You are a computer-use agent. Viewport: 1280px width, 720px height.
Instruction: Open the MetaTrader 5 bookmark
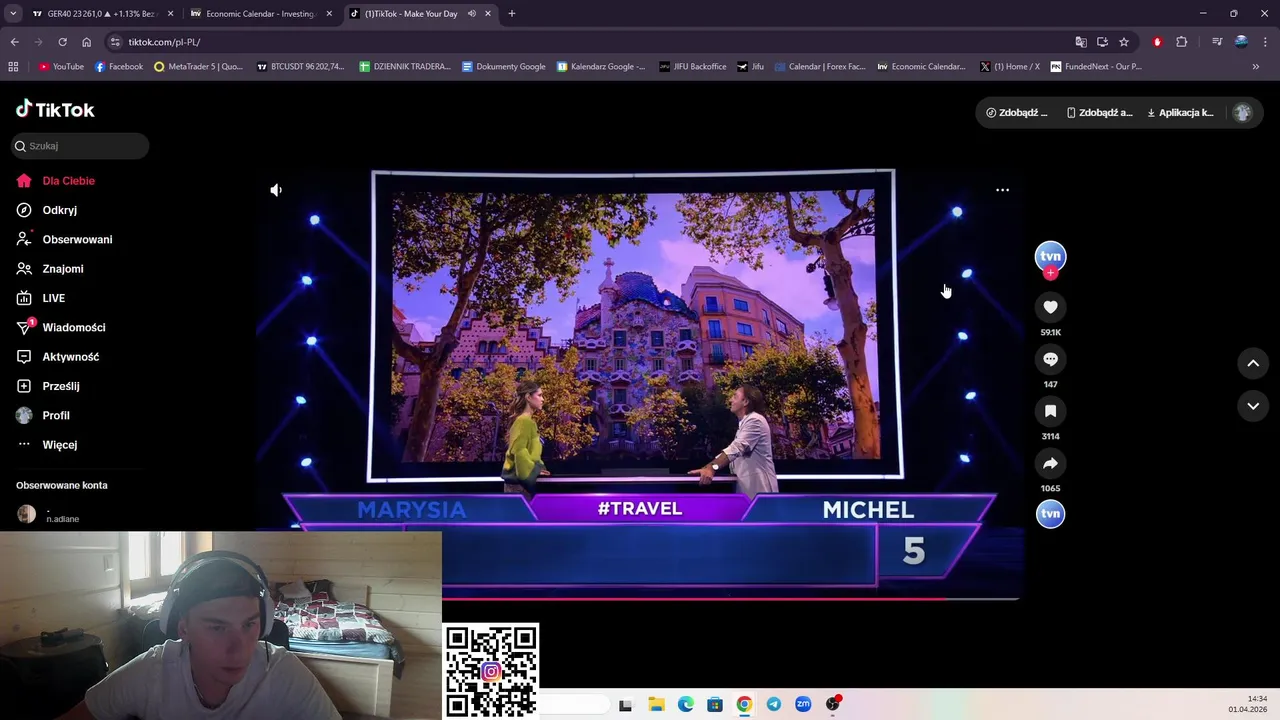[198, 67]
